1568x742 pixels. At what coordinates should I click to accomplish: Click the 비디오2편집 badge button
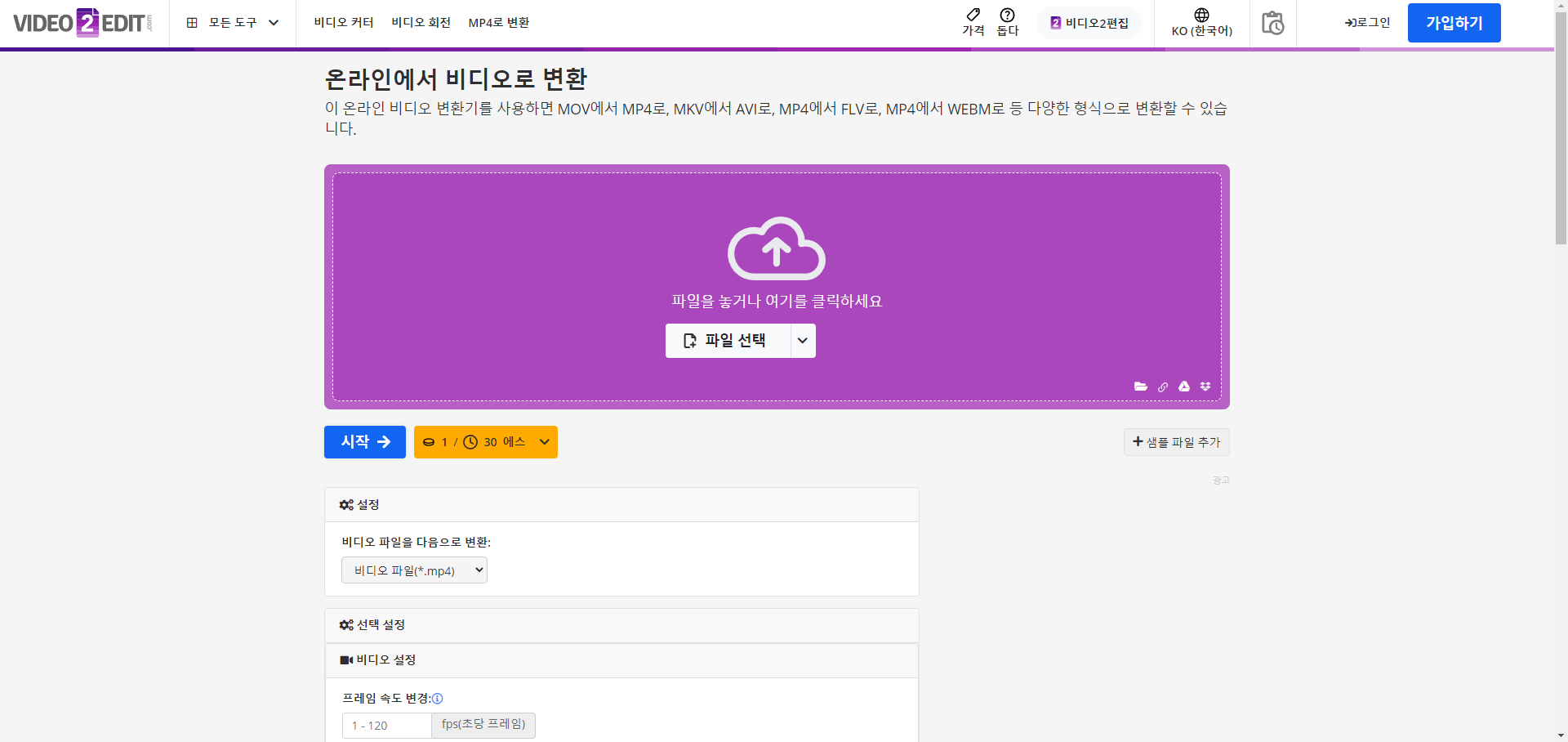(1089, 23)
